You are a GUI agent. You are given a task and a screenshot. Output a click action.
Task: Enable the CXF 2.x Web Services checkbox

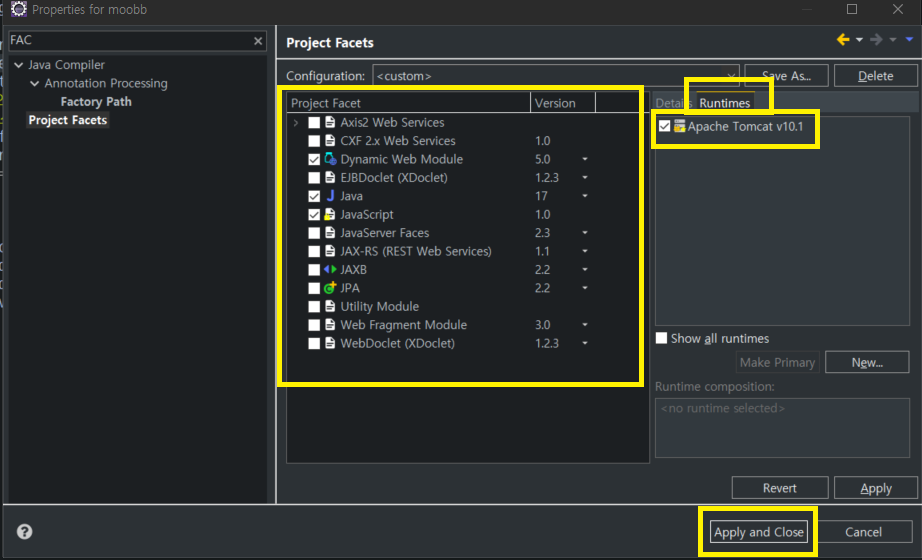(314, 141)
